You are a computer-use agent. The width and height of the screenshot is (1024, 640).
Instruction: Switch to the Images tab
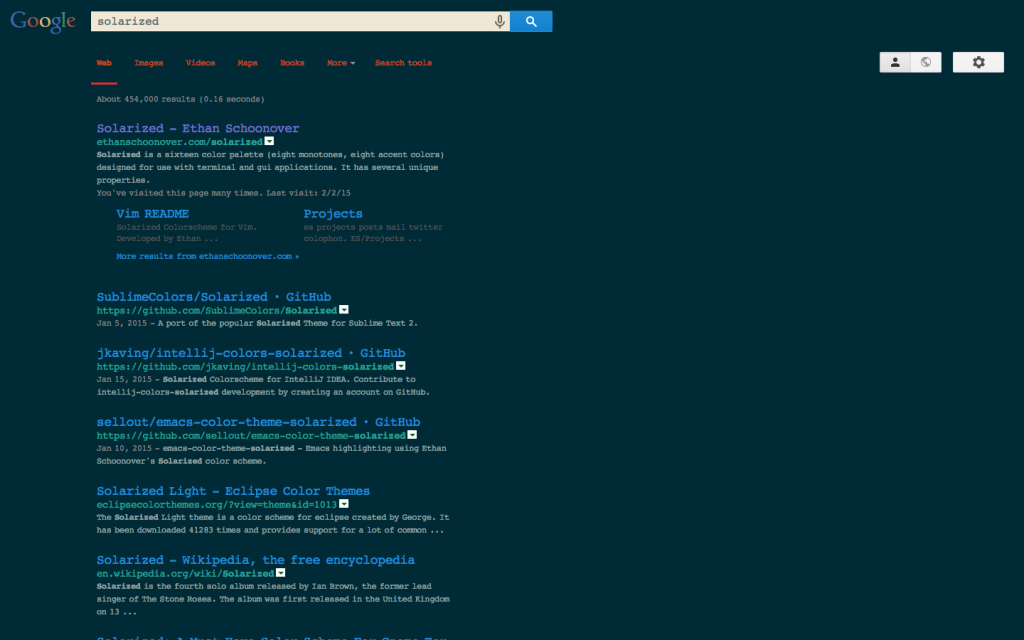149,63
